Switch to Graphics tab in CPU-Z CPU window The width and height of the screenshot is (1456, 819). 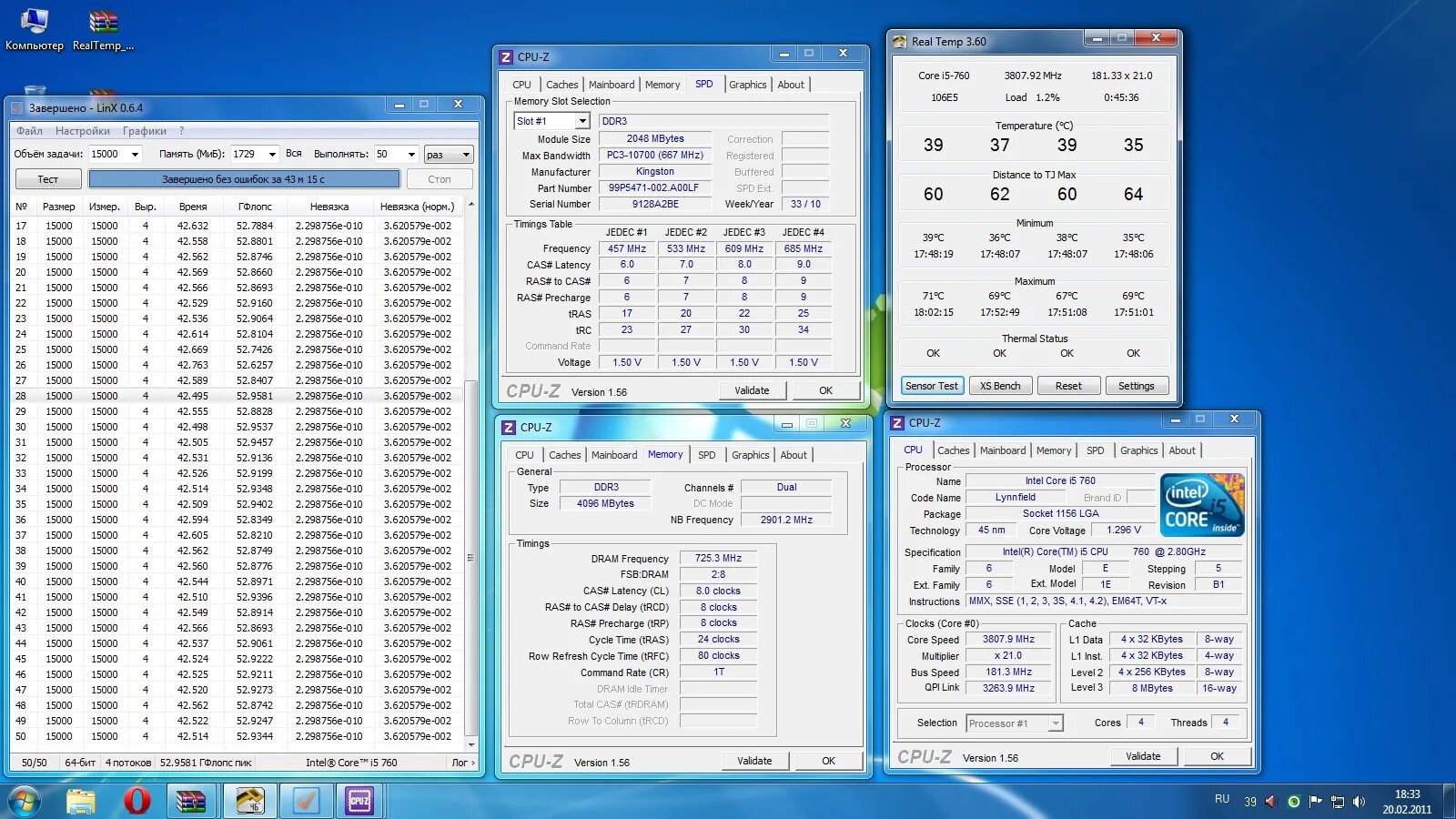pos(1138,450)
